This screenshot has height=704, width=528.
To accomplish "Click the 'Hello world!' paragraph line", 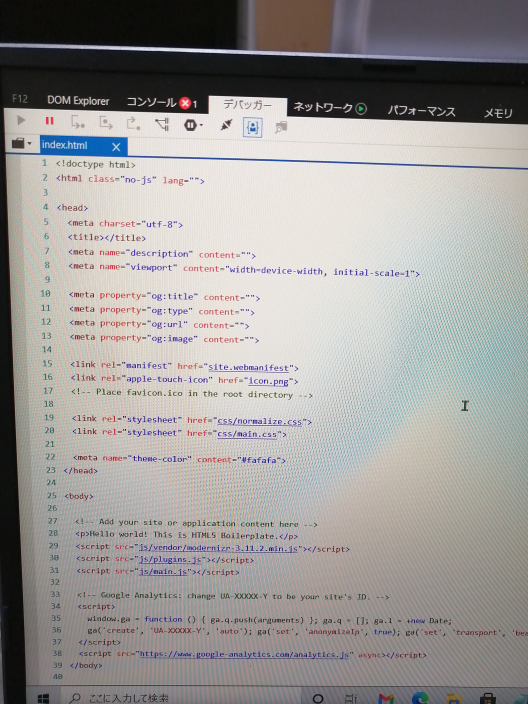I will coord(186,535).
